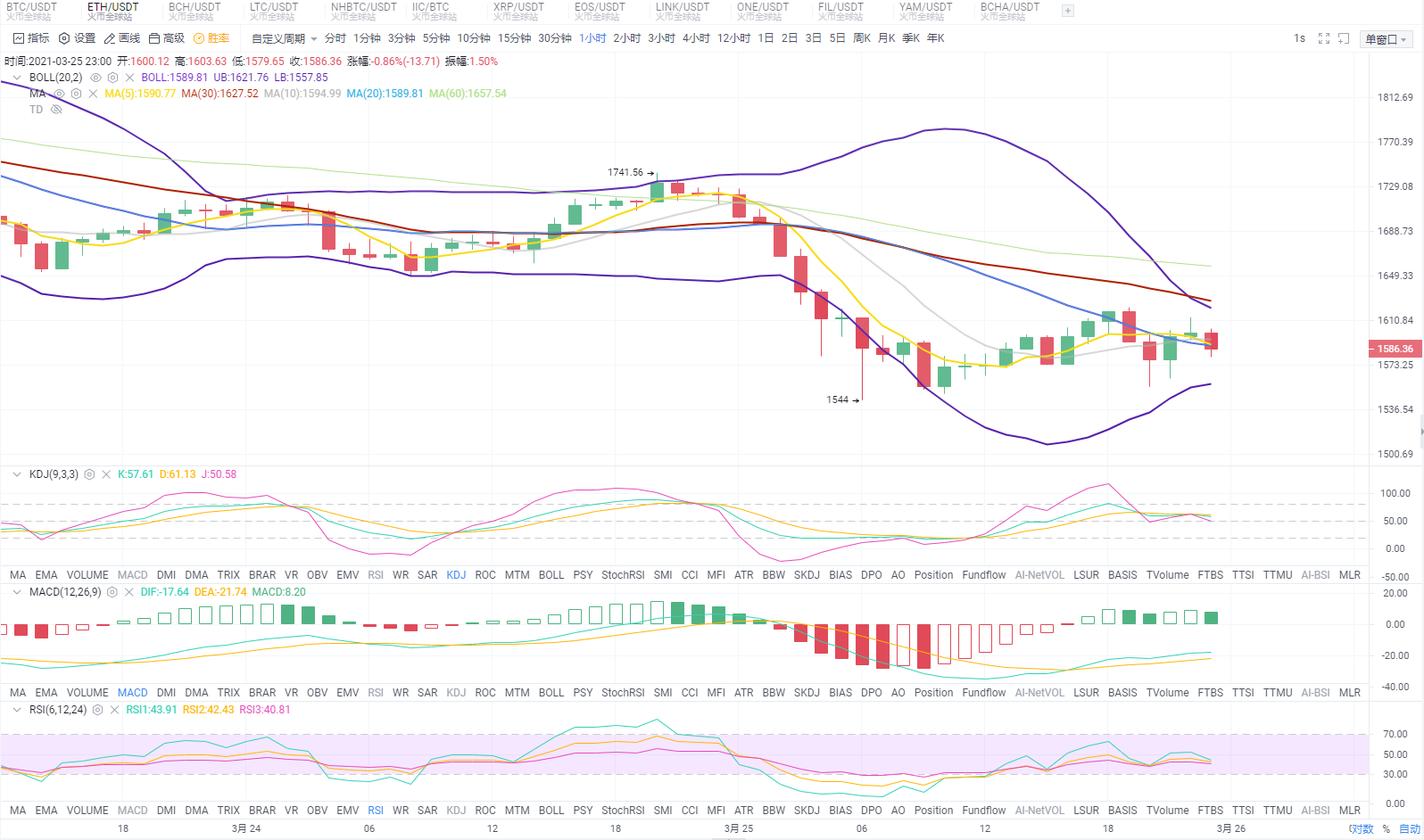
Task: Select BOLL in KDJ panel indicator list
Action: coord(551,575)
